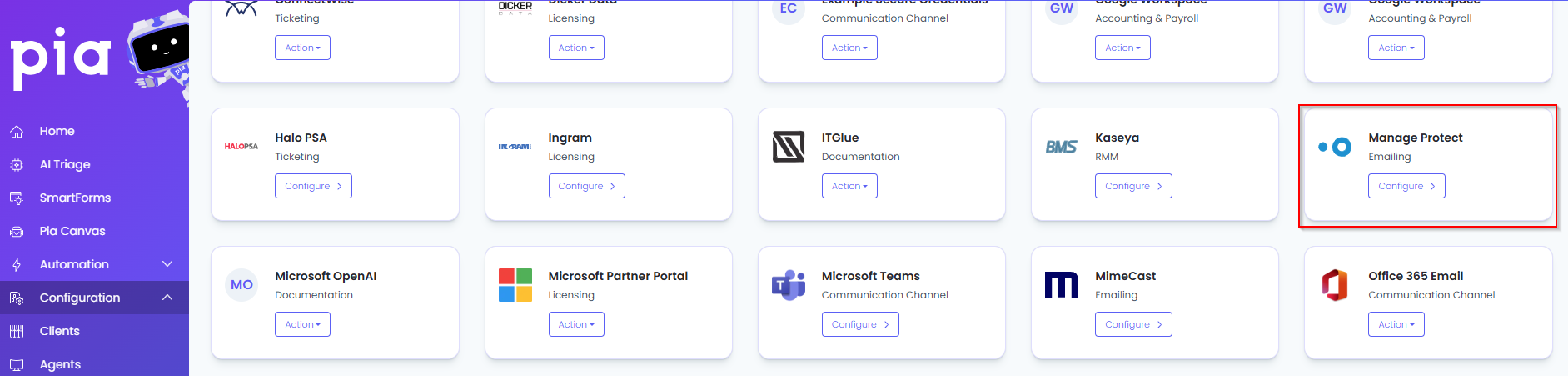Open SmartForms in the sidebar
This screenshot has width=1568, height=376.
(x=75, y=198)
